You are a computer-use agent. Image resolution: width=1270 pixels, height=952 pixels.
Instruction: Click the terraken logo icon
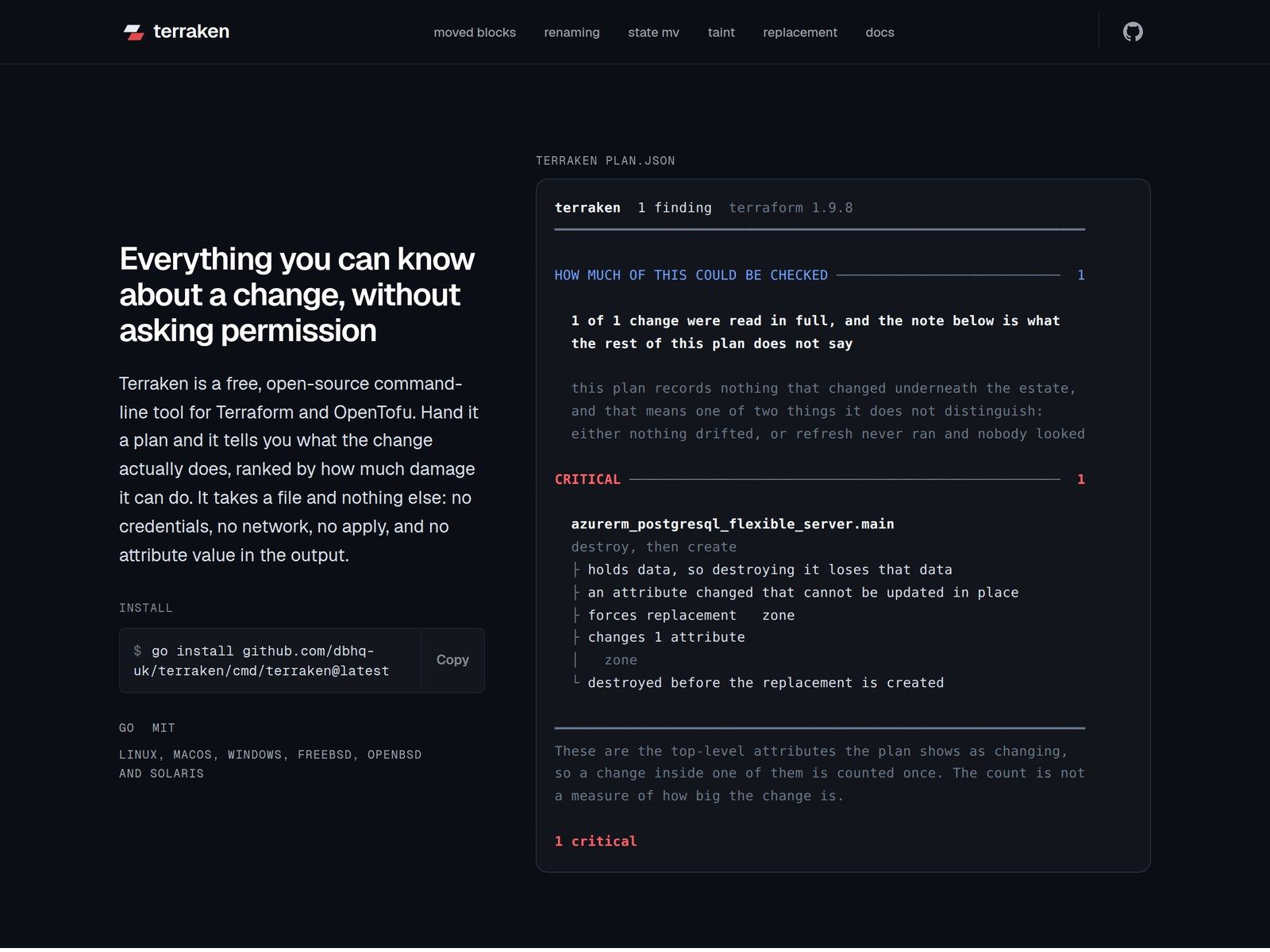133,32
